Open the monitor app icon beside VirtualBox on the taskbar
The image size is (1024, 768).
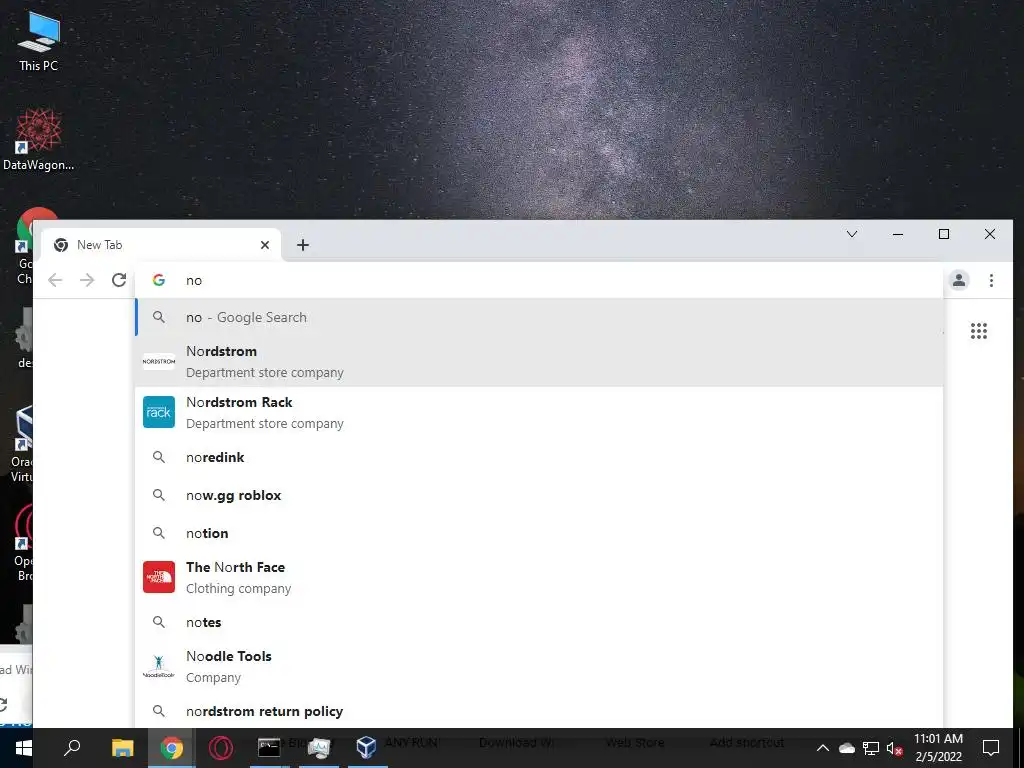pyautogui.click(x=318, y=748)
